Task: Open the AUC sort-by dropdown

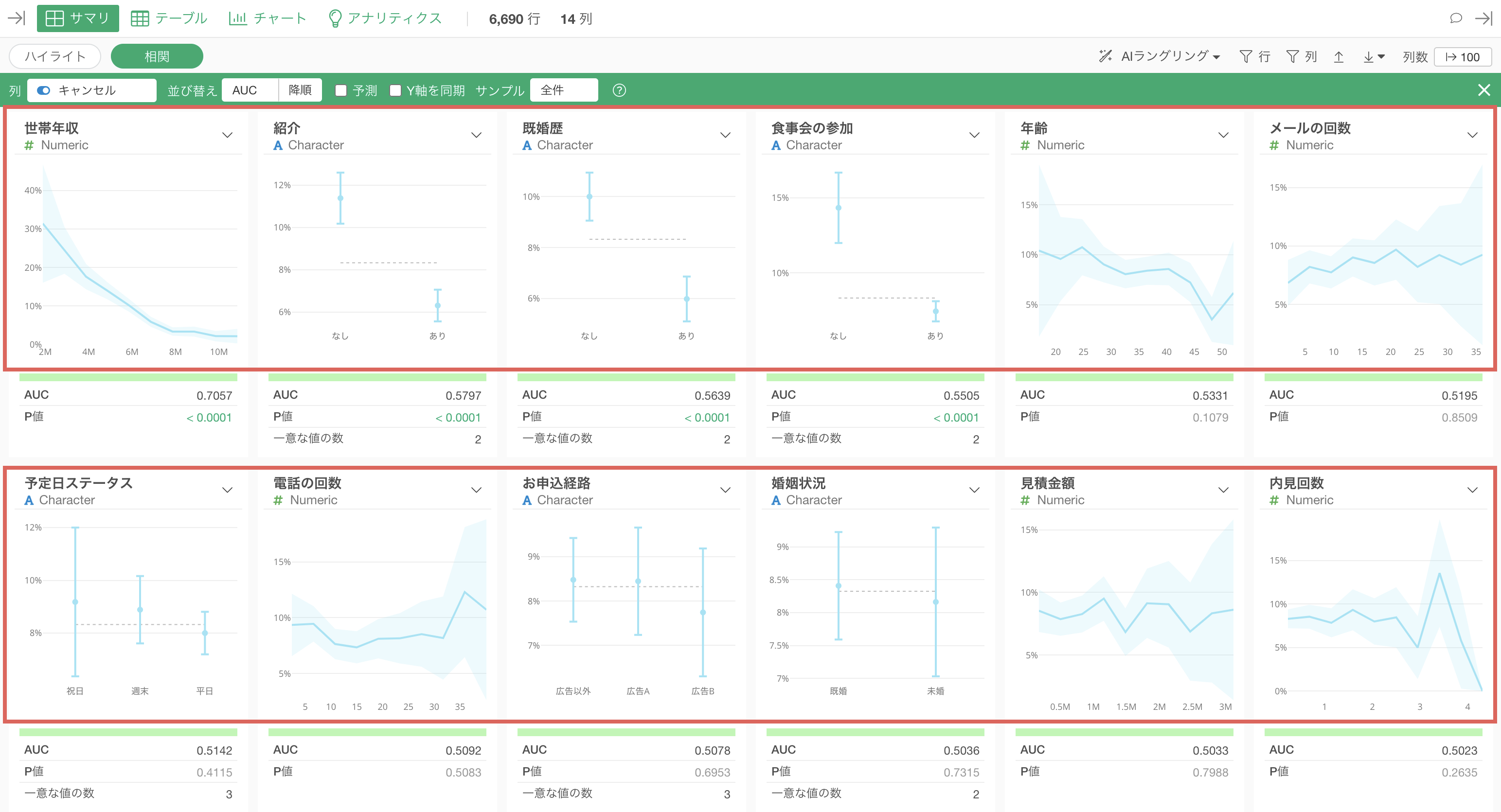Action: pyautogui.click(x=250, y=90)
